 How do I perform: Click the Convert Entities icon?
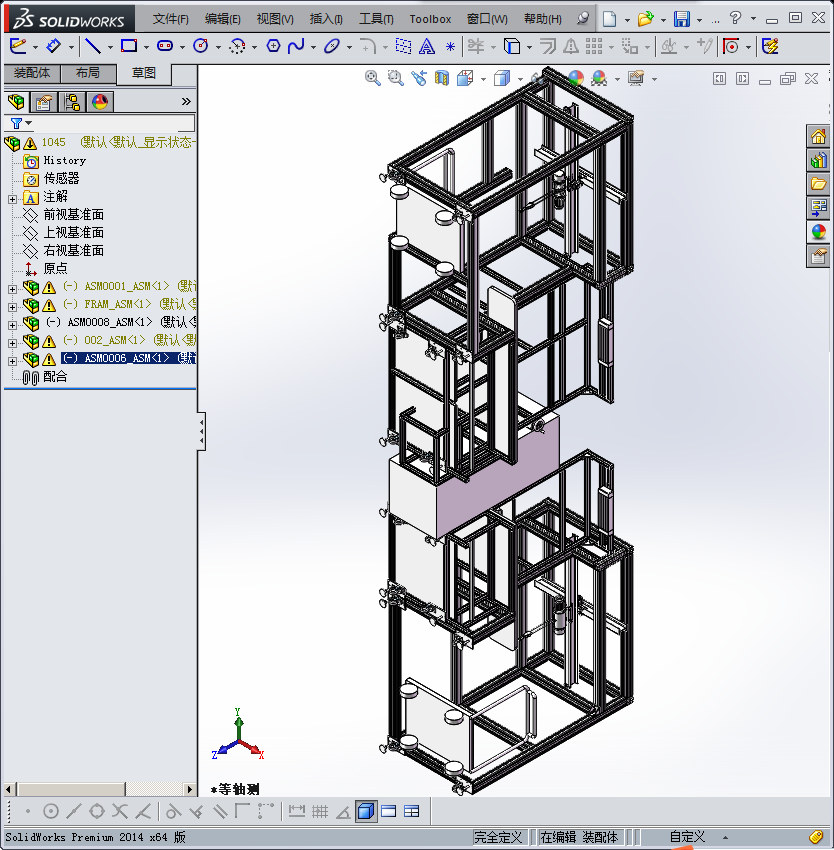(512, 46)
